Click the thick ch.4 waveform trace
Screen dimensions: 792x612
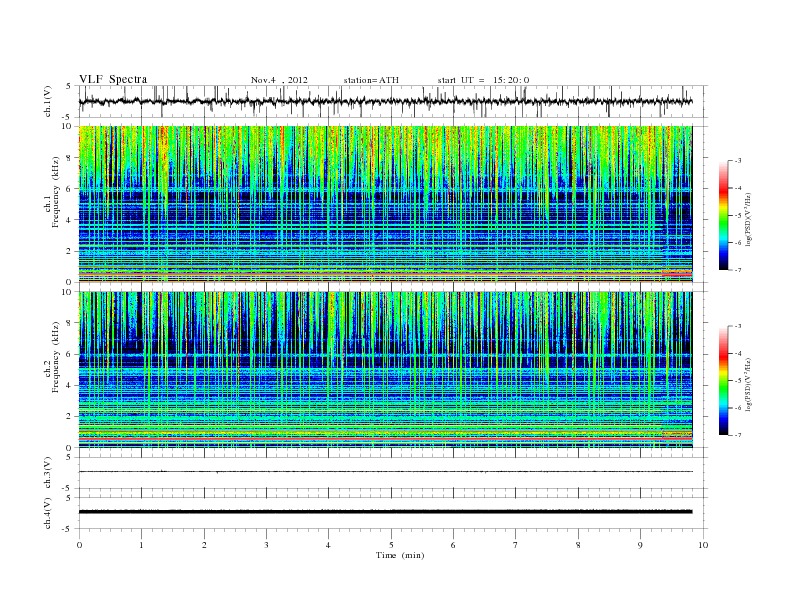[385, 512]
